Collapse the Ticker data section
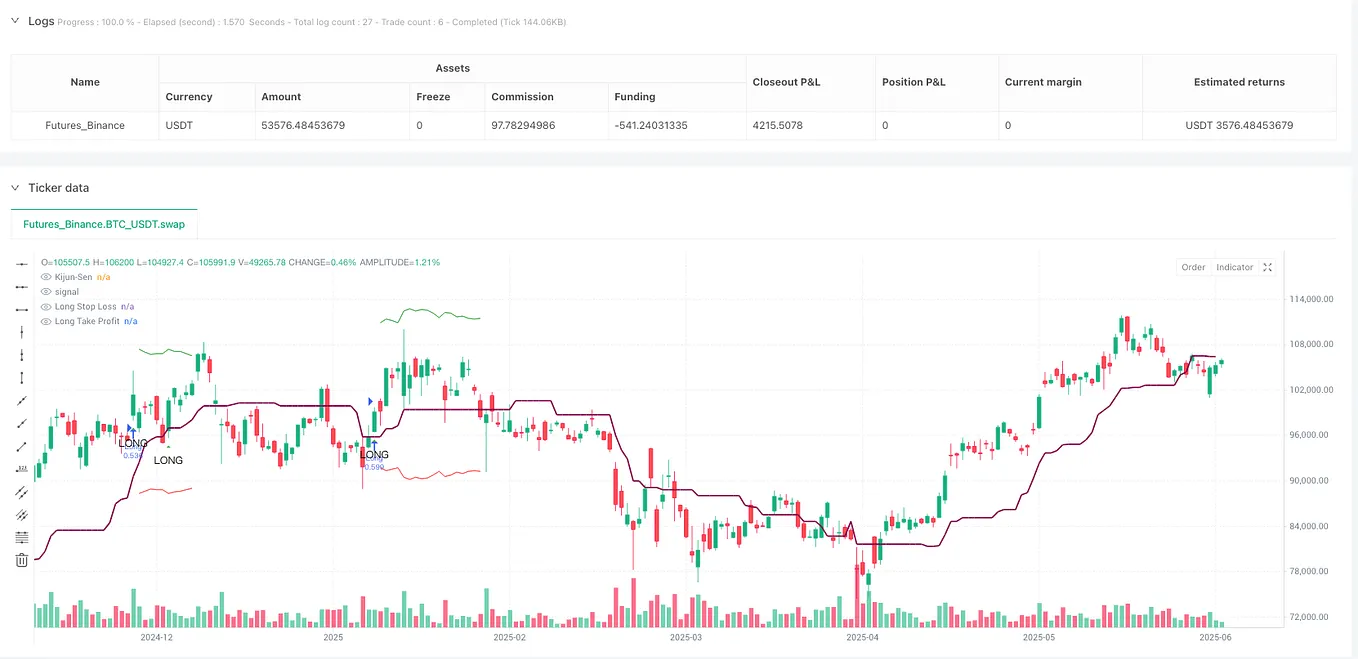1358x659 pixels. pos(14,187)
